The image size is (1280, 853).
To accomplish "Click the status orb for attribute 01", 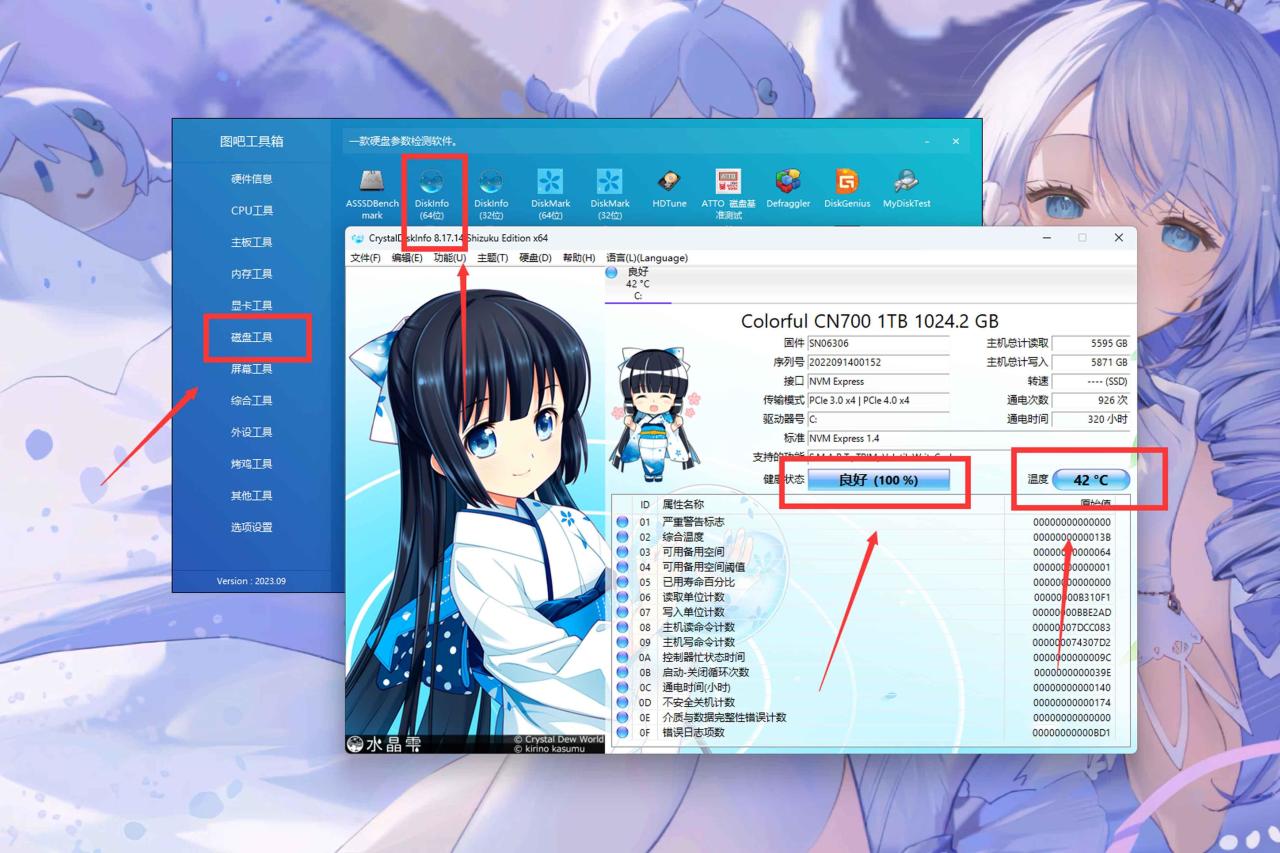I will [x=622, y=522].
